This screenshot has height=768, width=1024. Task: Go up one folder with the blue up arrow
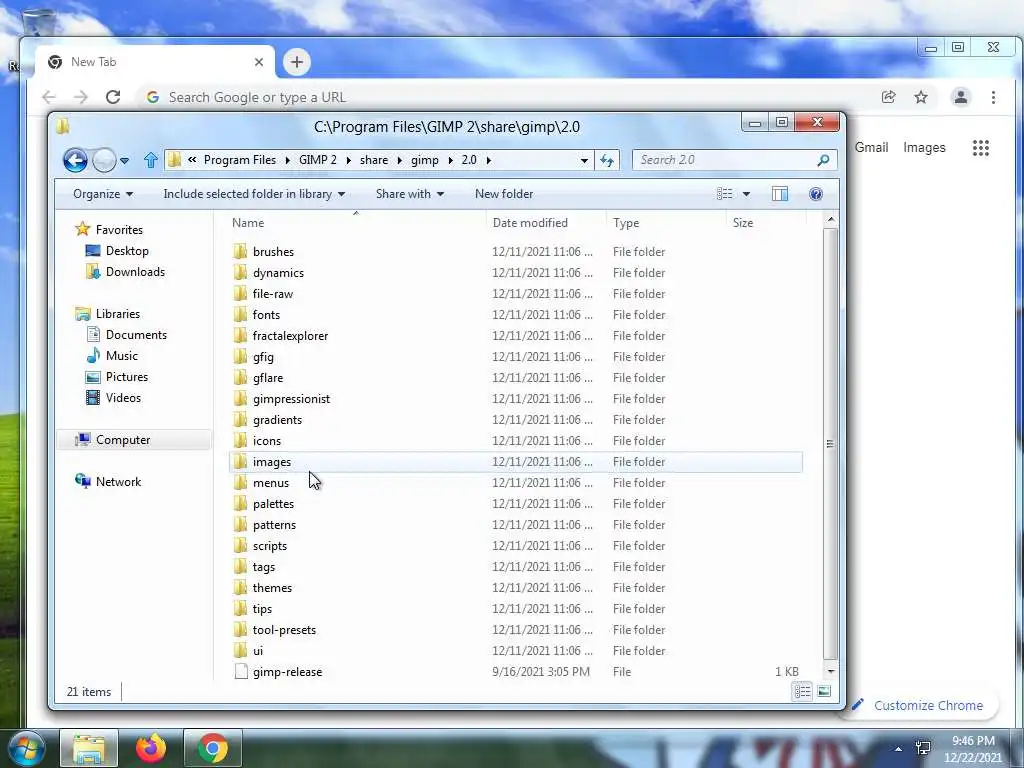point(151,160)
